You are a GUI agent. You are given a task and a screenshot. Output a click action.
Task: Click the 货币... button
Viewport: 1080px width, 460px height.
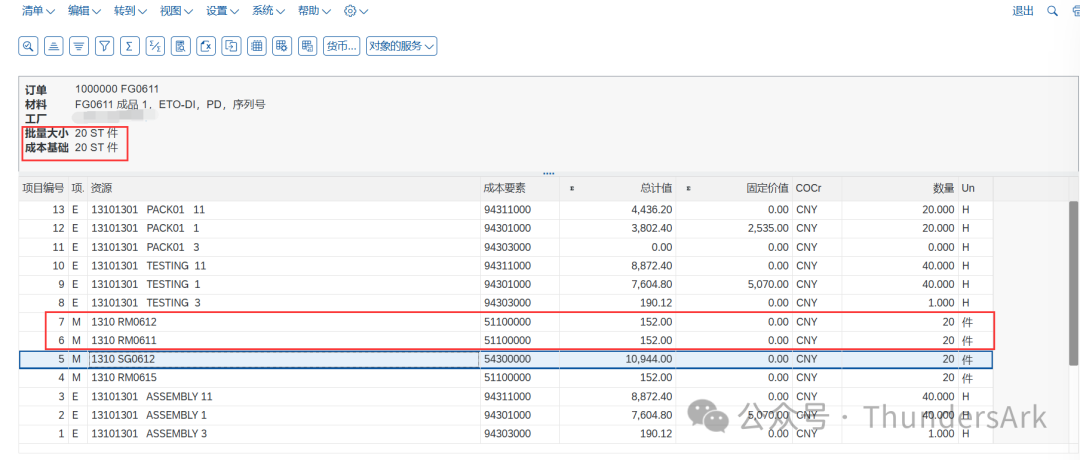coord(342,46)
